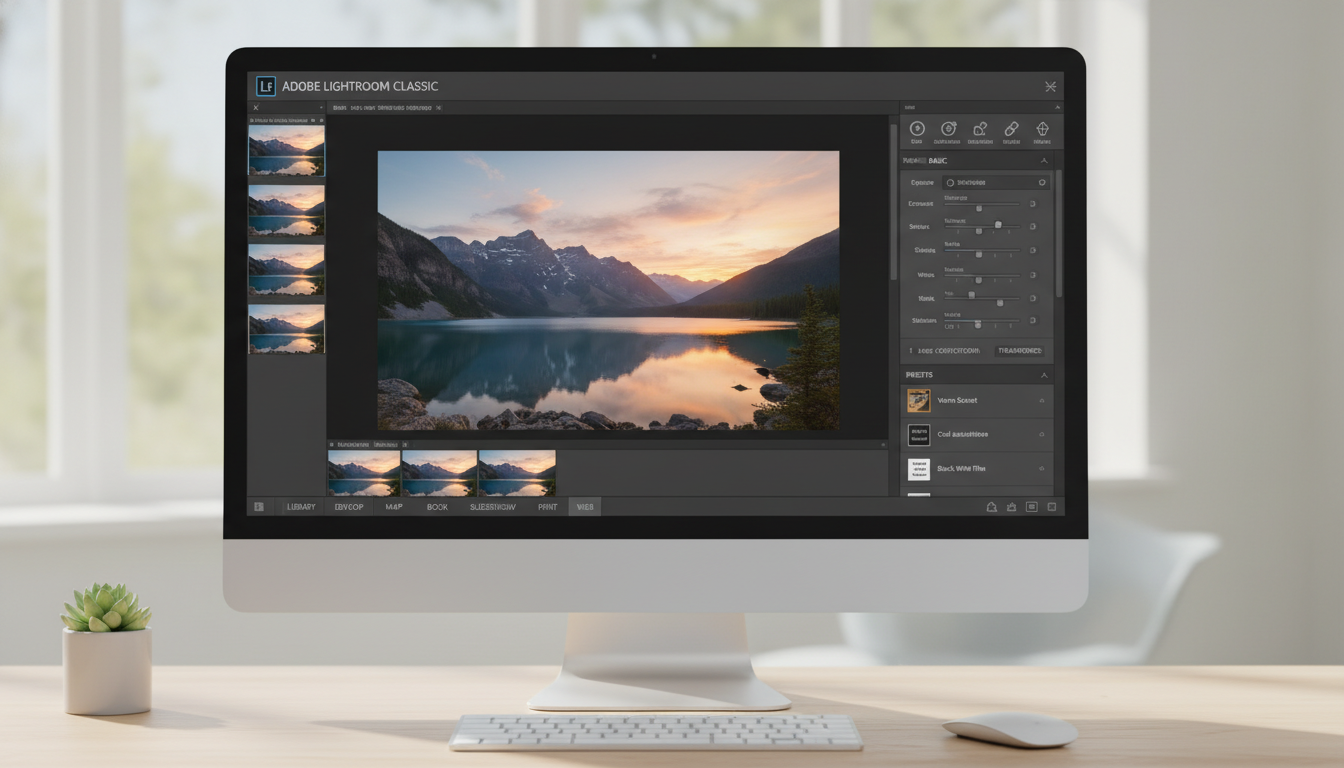This screenshot has height=768, width=1344.
Task: Click the grid view icon next to Library
Action: point(259,507)
